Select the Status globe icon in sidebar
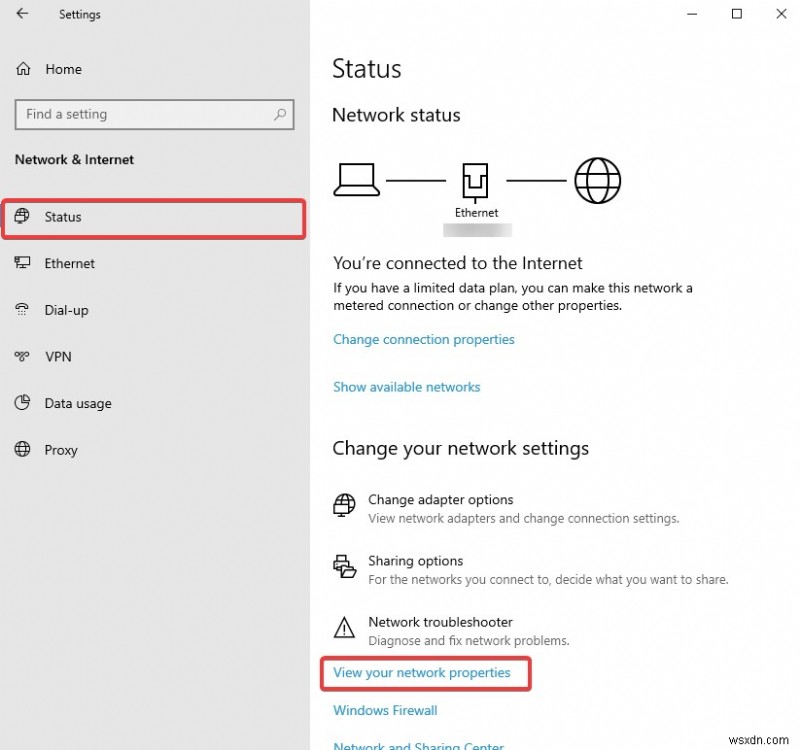 [x=22, y=217]
